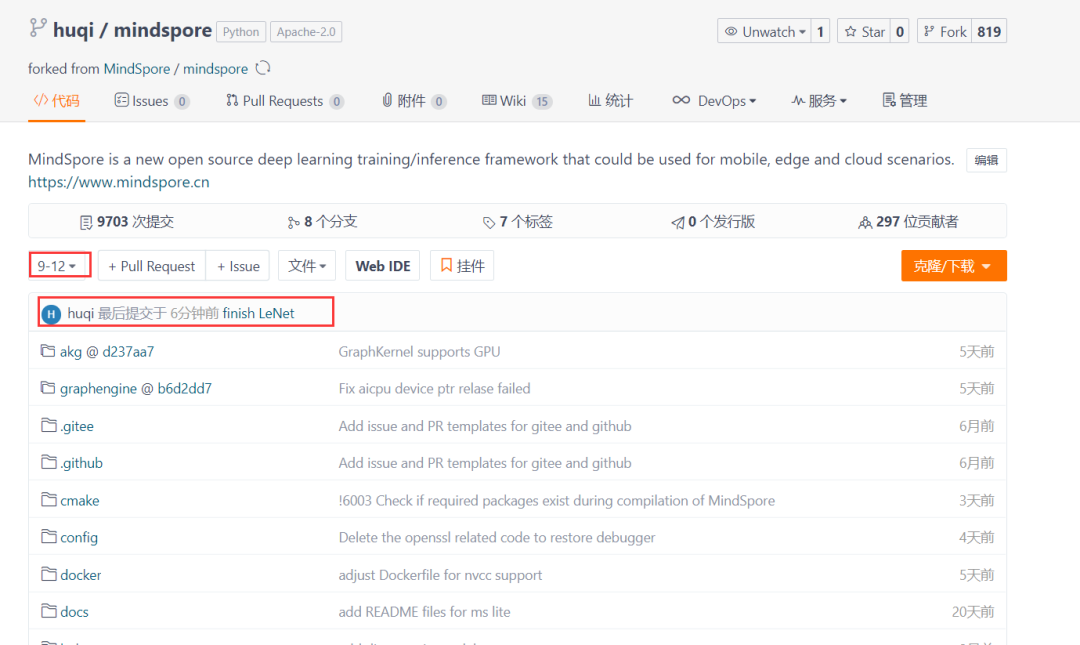1080x645 pixels.
Task: Click the star count 0
Action: point(900,32)
